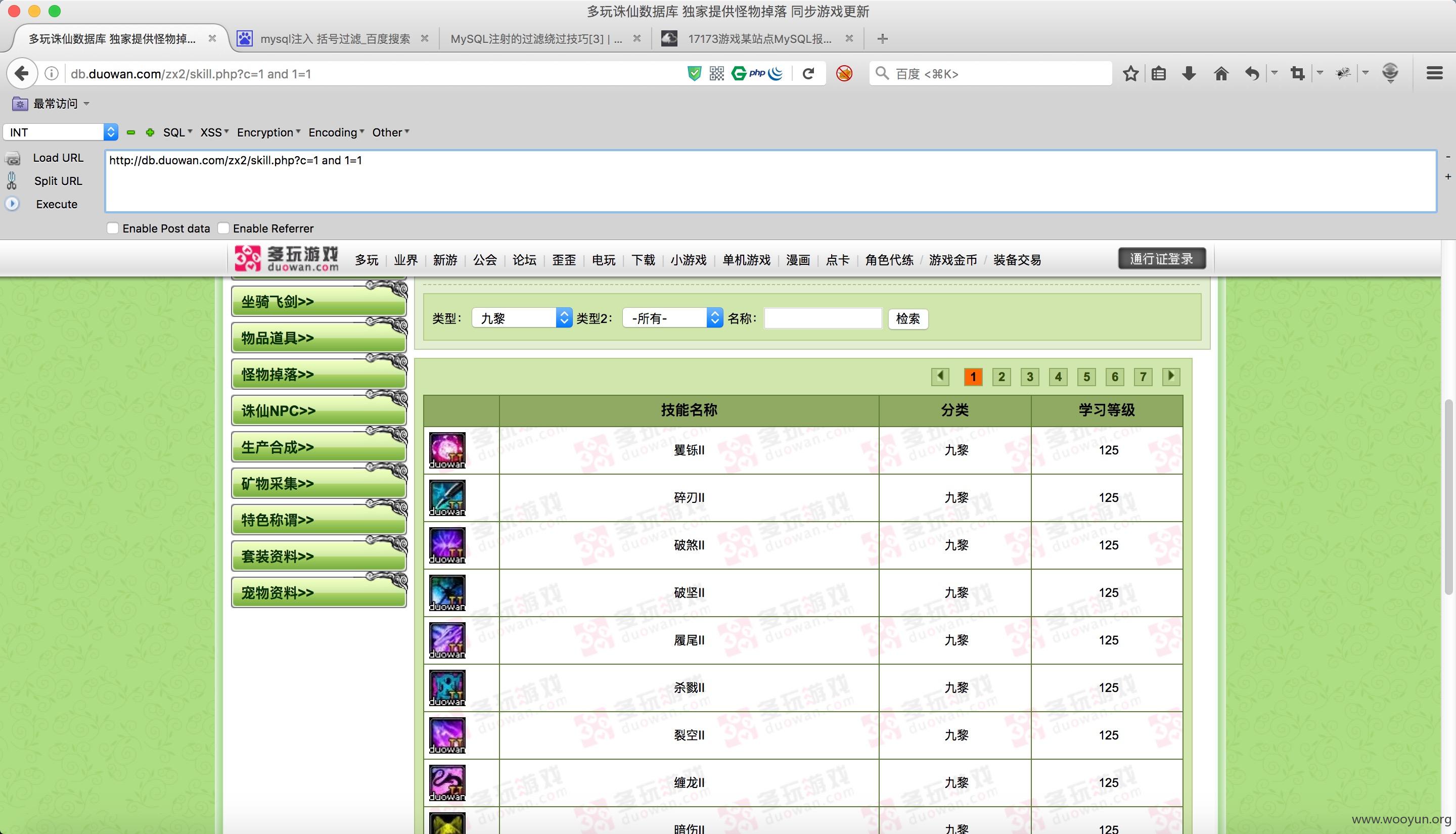Image resolution: width=1456 pixels, height=834 pixels.
Task: Open the Encoding dropdown menu
Action: point(336,132)
